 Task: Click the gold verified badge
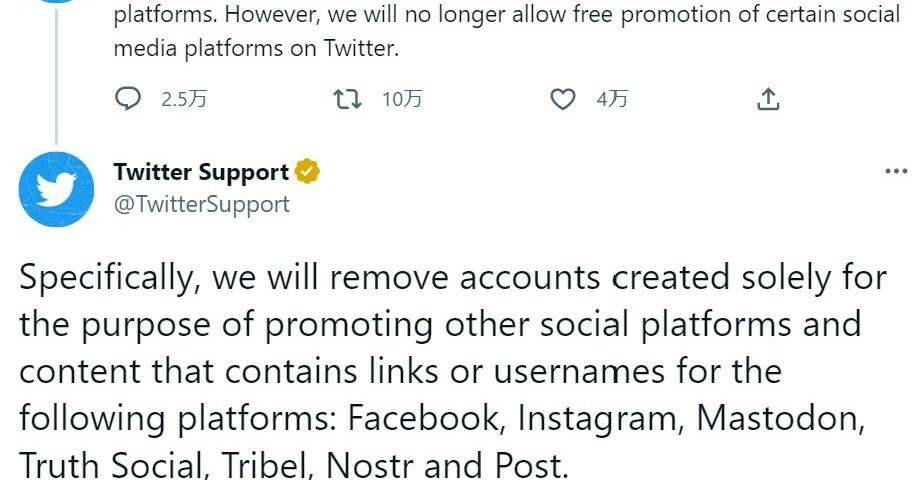tap(307, 172)
